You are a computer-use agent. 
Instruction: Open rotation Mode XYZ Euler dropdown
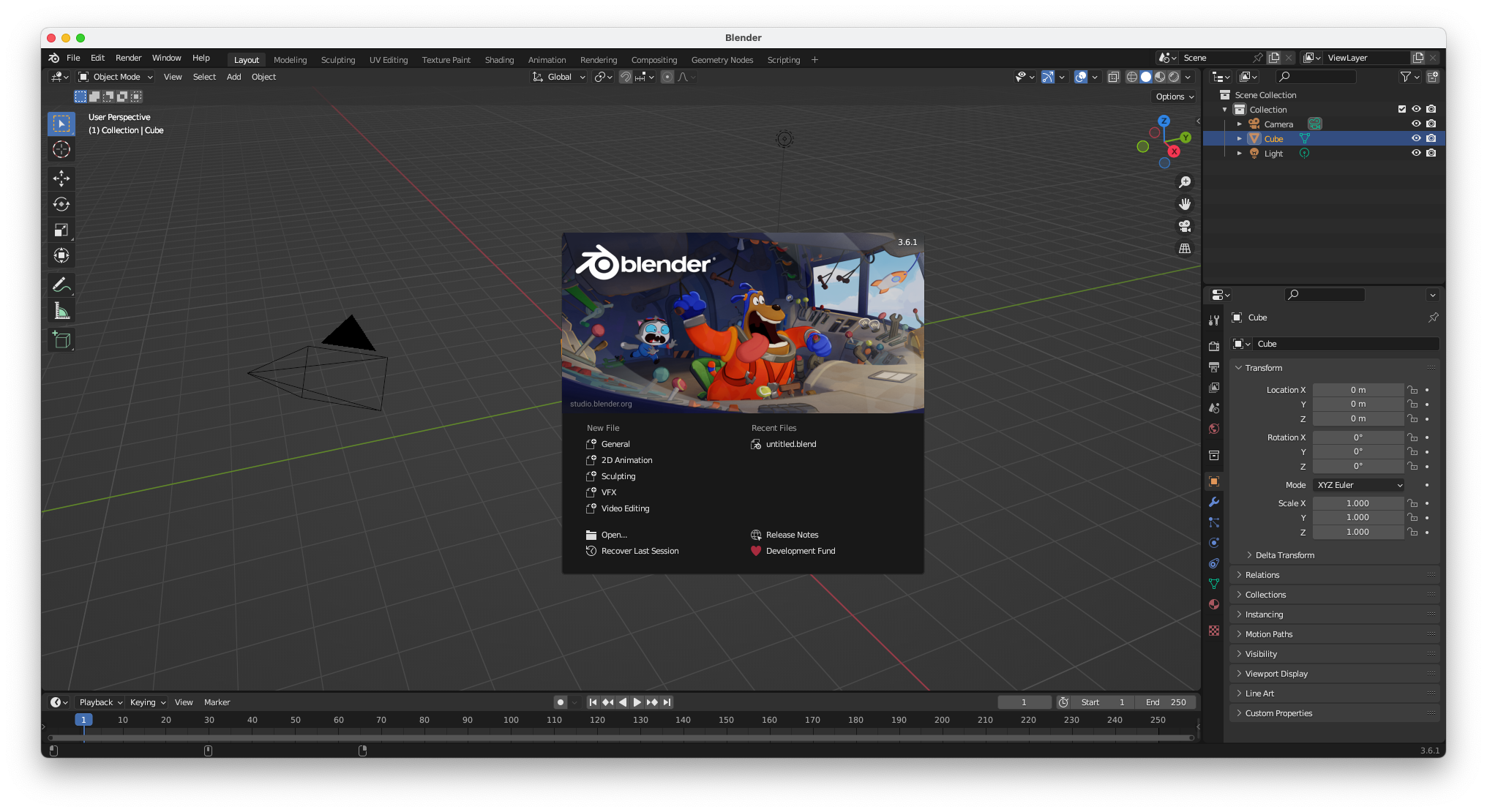1359,485
